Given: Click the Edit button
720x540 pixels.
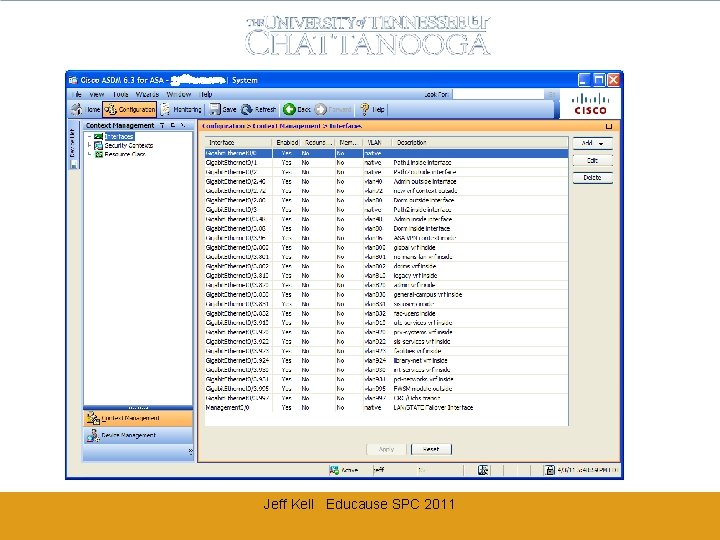Looking at the screenshot, I should tap(592, 161).
